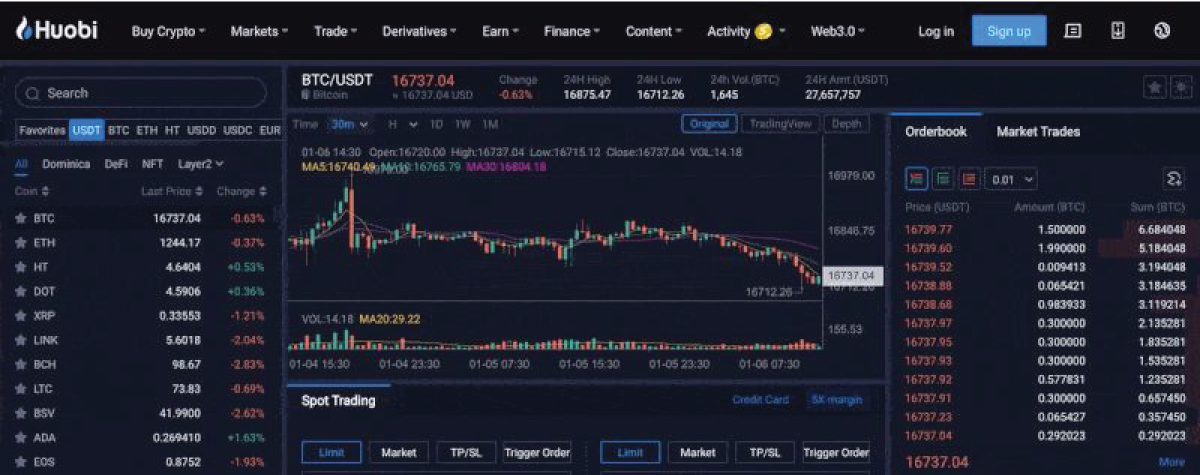Sort coin list by Coin name
The height and width of the screenshot is (475, 1200).
point(32,191)
